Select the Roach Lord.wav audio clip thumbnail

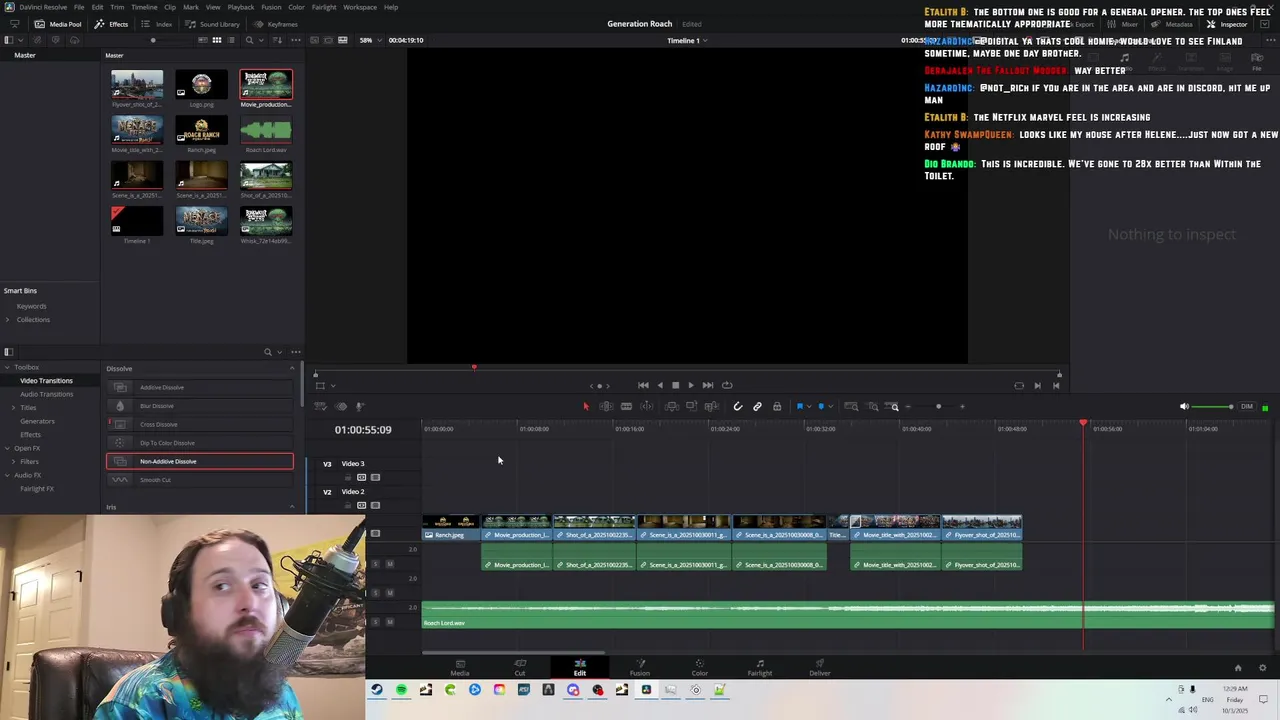click(266, 131)
